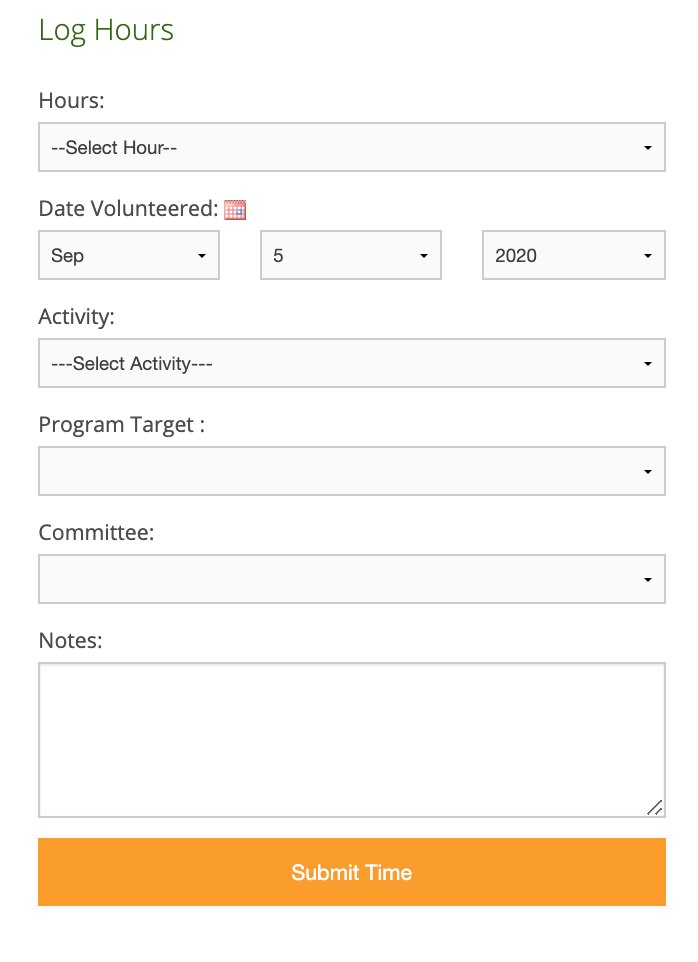The image size is (698, 962).
Task: Click the arrow on the Sep month selector
Action: pos(202,256)
